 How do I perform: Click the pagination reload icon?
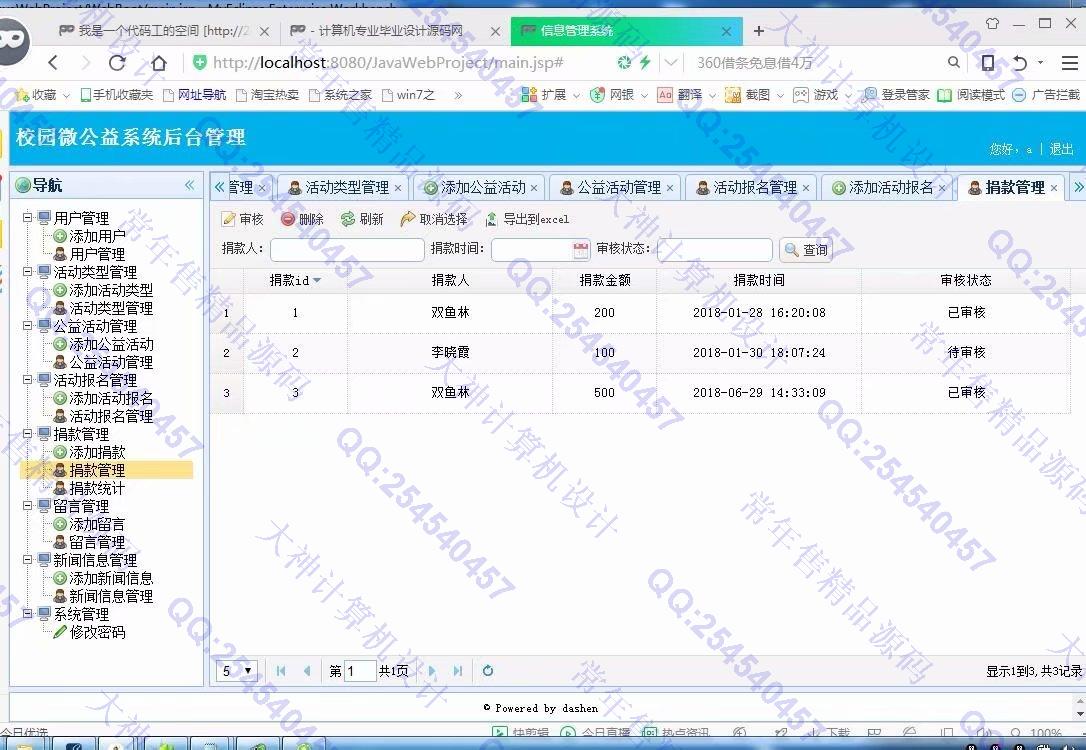click(x=488, y=670)
